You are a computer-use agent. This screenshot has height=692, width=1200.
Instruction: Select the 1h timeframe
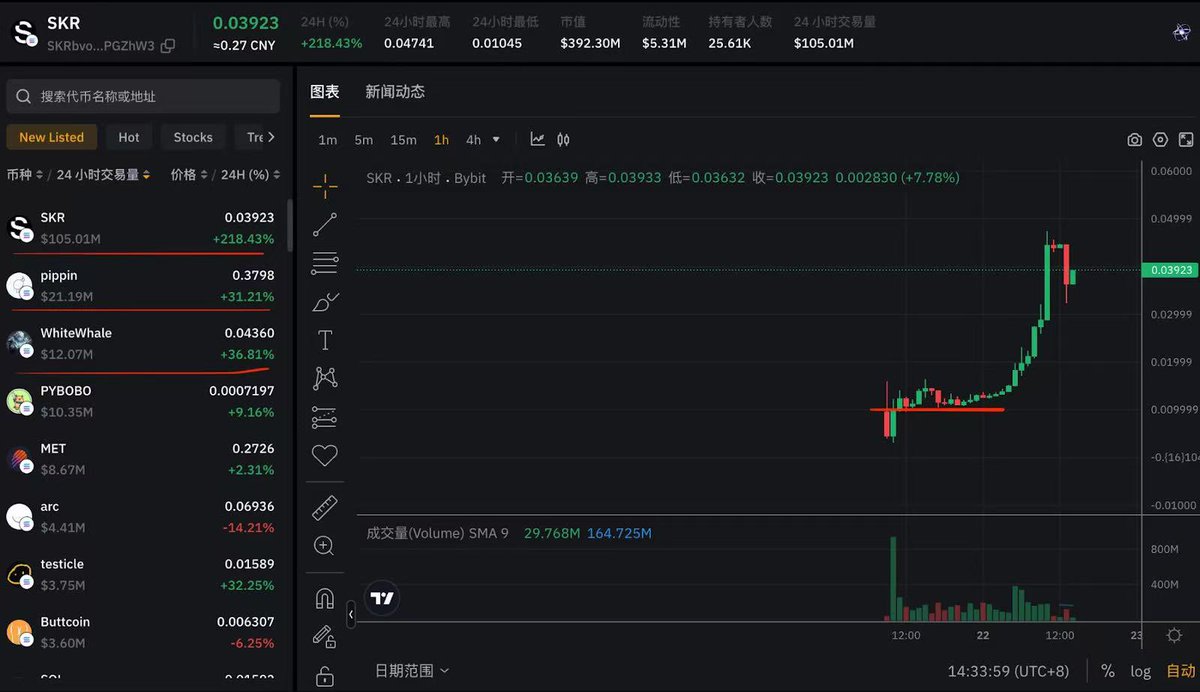click(441, 140)
